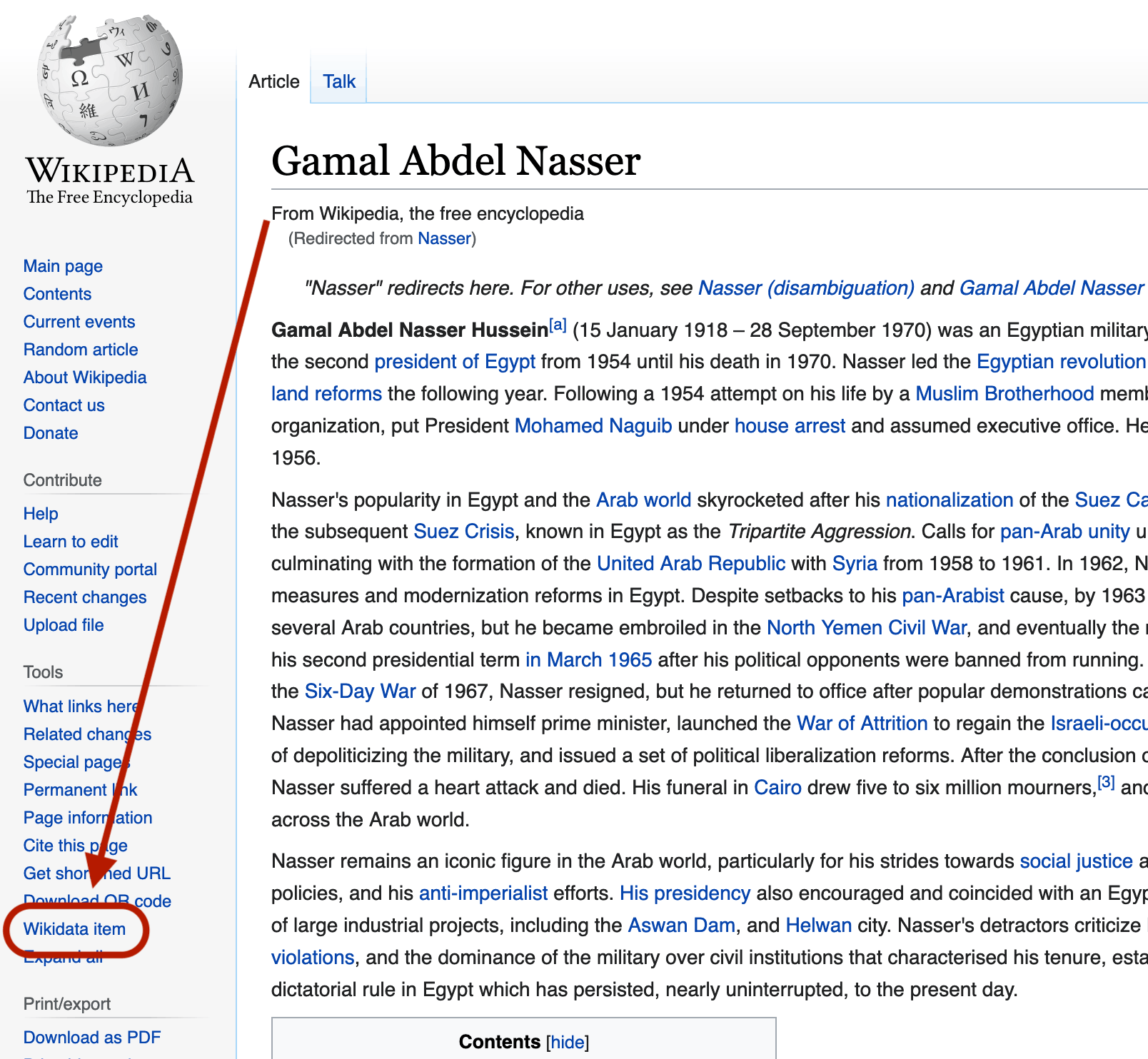The image size is (1148, 1059).
Task: Open Aswan Dam link
Action: 681,926
